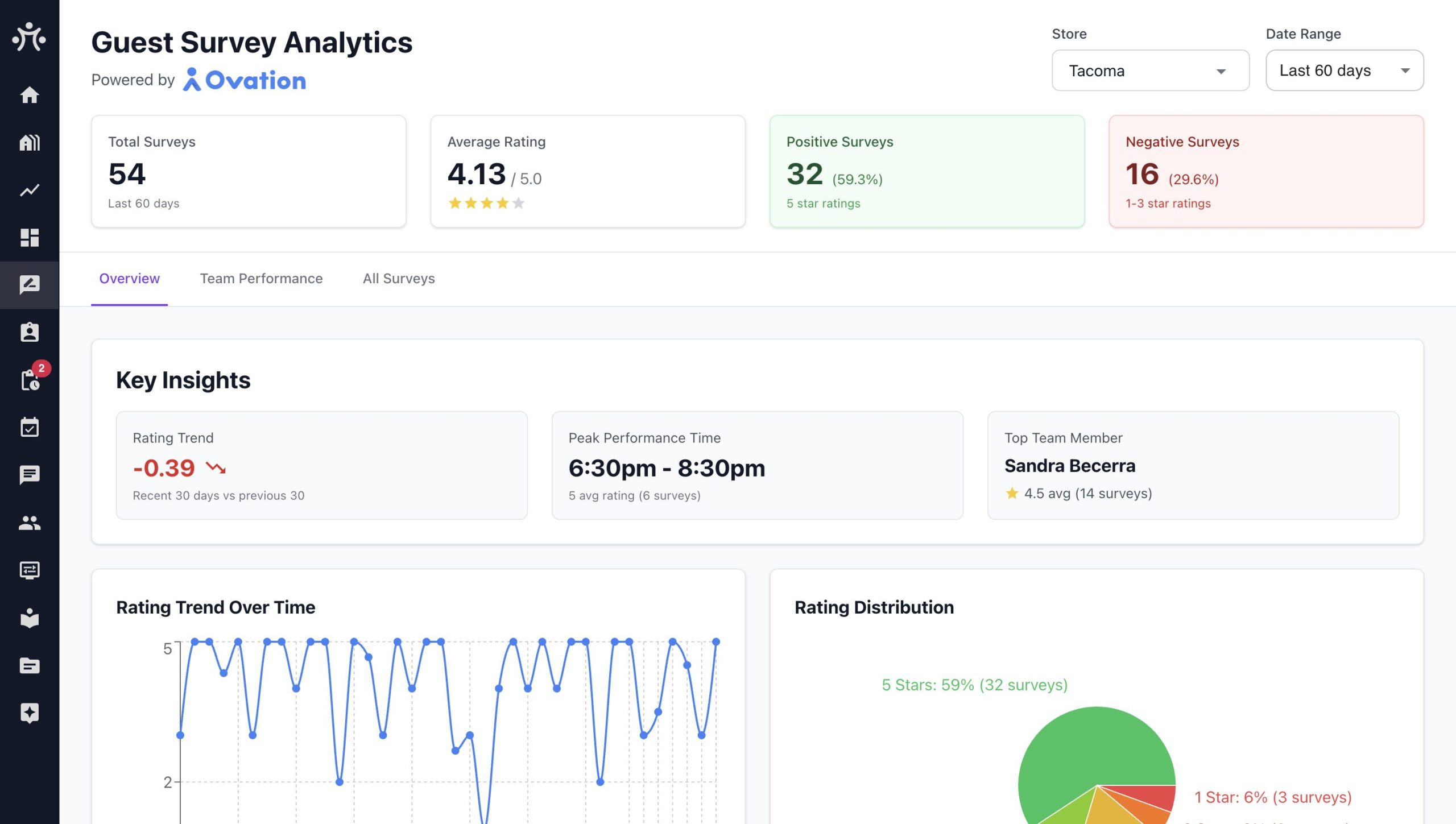The width and height of the screenshot is (1456, 824).
Task: Open the Store dropdown showing Tacoma
Action: click(x=1150, y=71)
